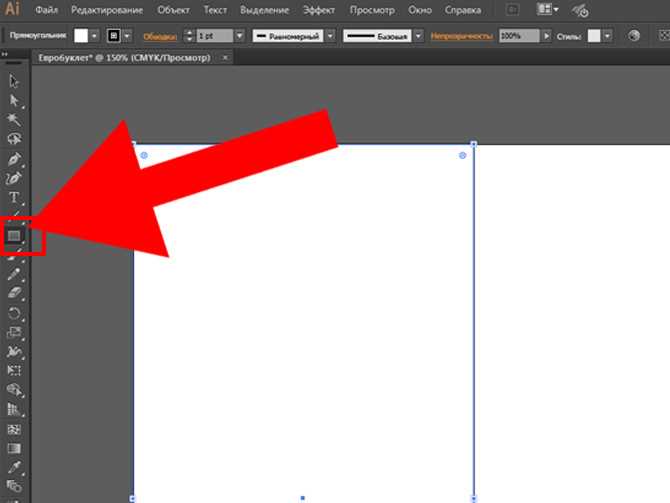
Task: Open the Стиль graphic style dropdown
Action: tap(608, 36)
